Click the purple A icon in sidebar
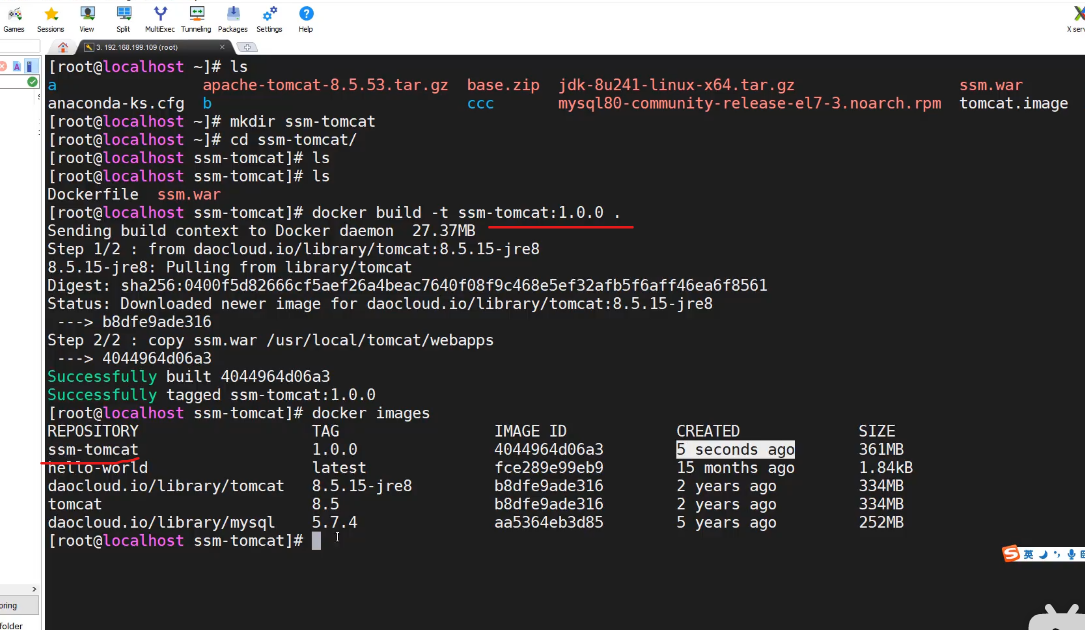Screen dimensions: 1085x630 17,66
